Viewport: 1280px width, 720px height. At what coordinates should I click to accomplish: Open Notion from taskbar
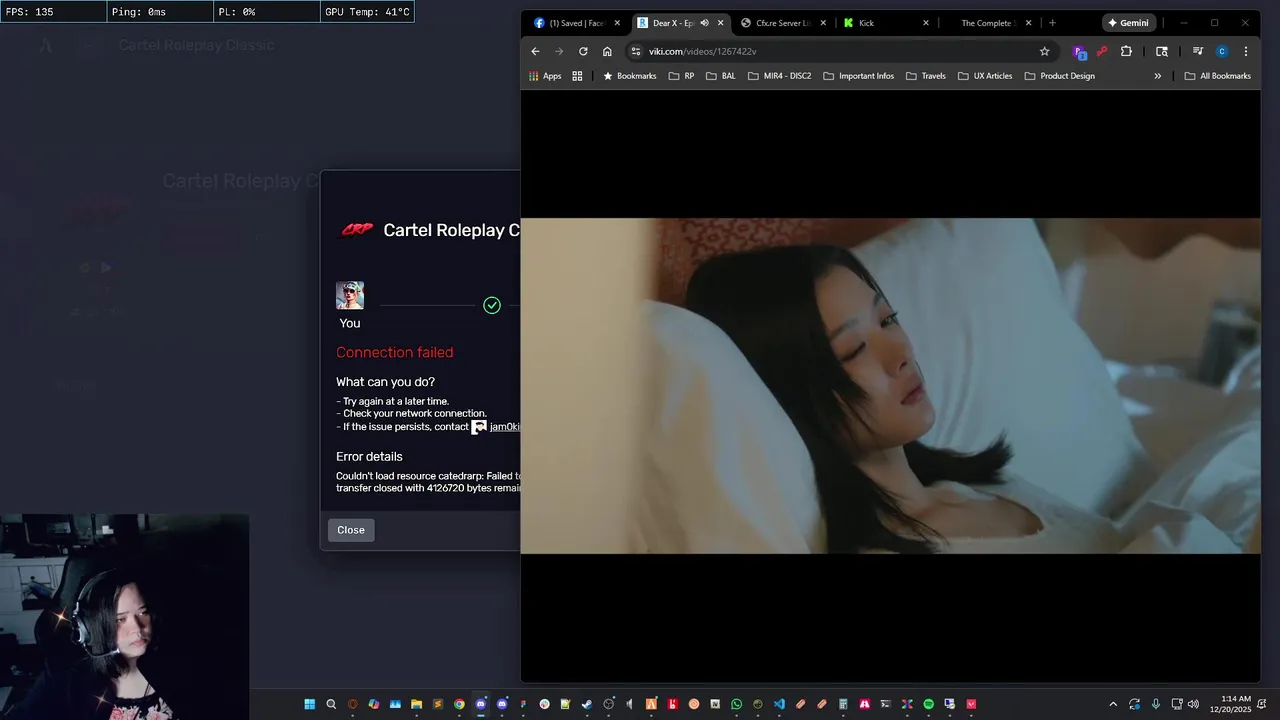(715, 704)
